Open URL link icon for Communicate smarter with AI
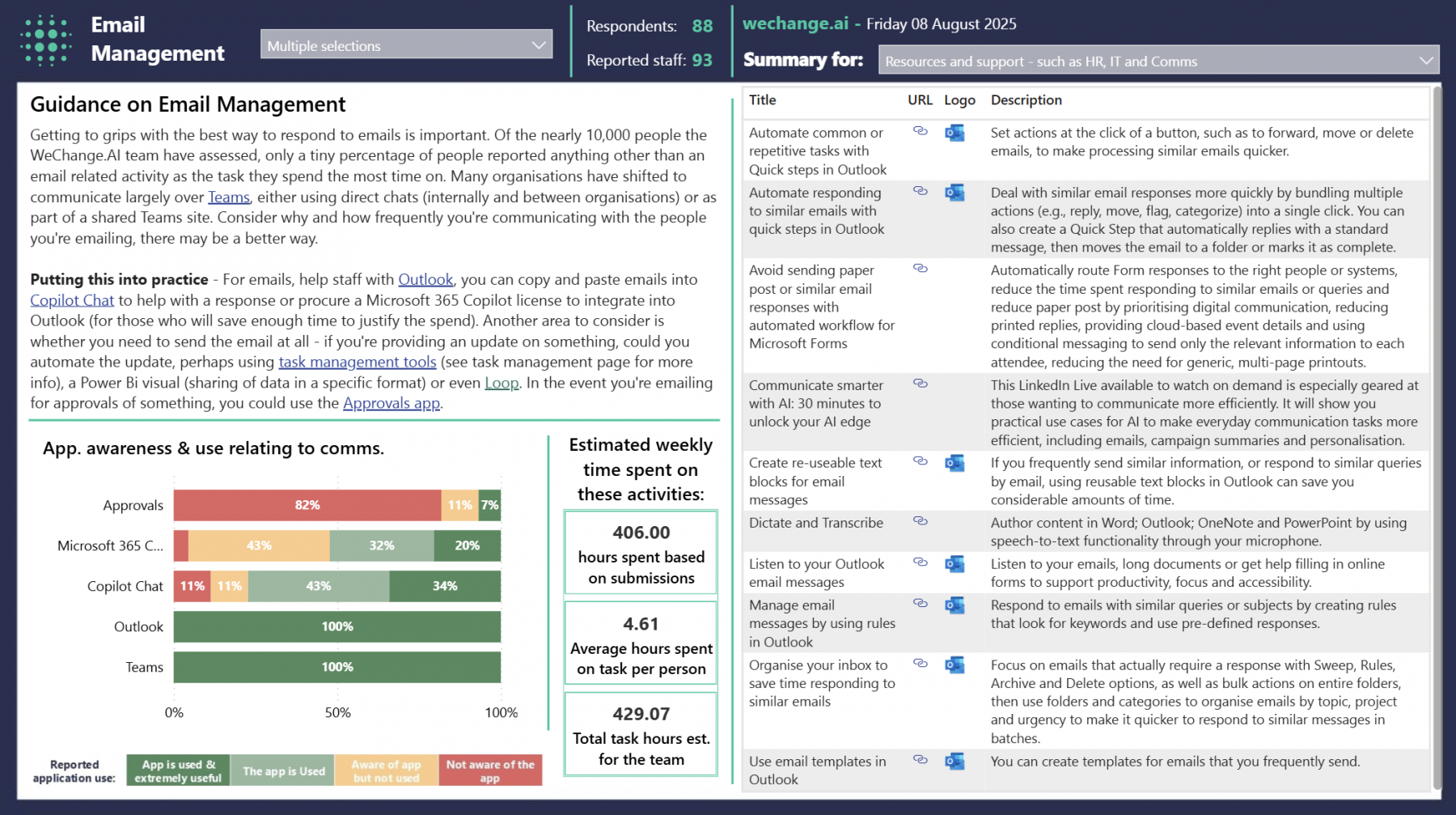 click(x=920, y=384)
